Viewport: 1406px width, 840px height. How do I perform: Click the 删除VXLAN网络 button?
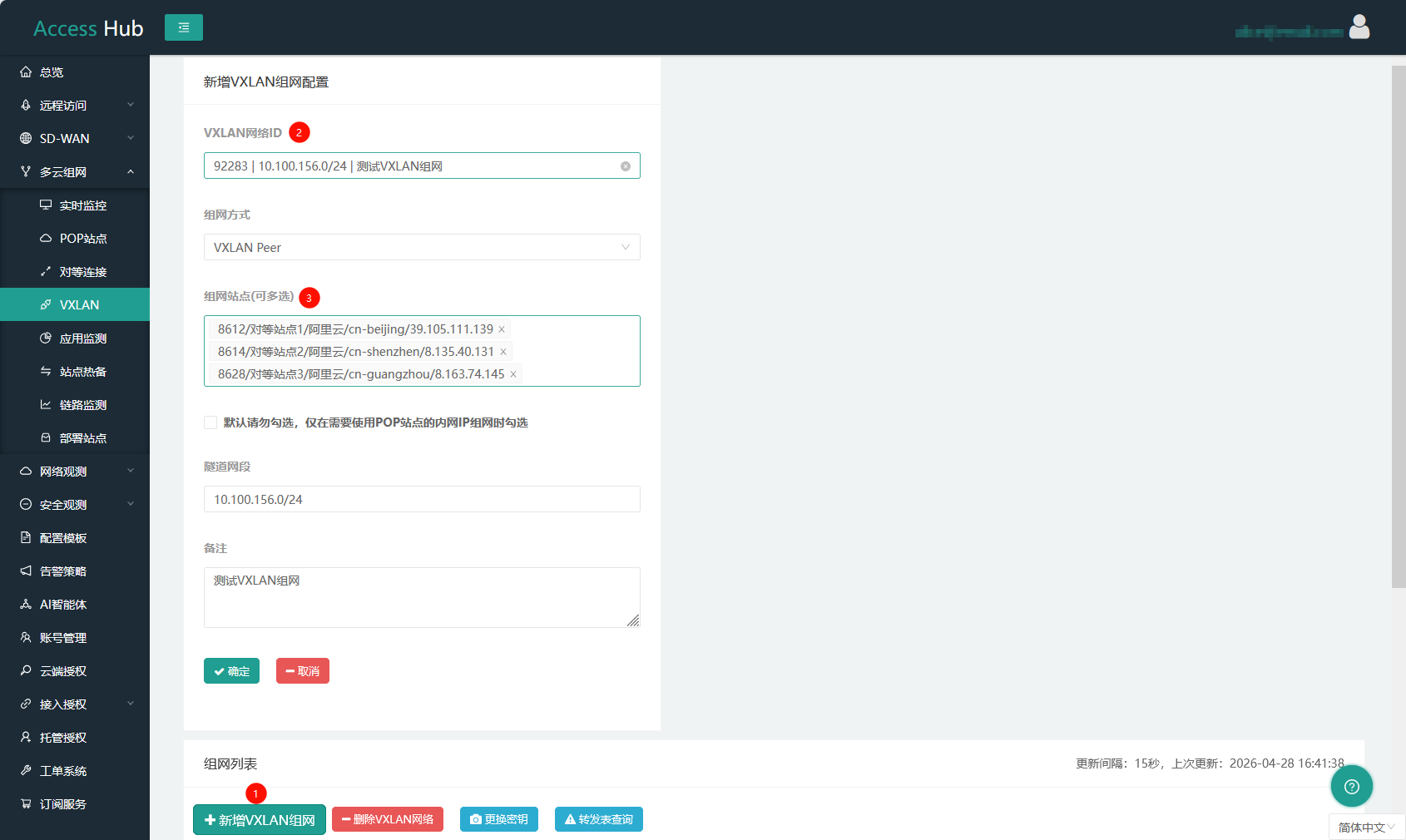(x=388, y=819)
